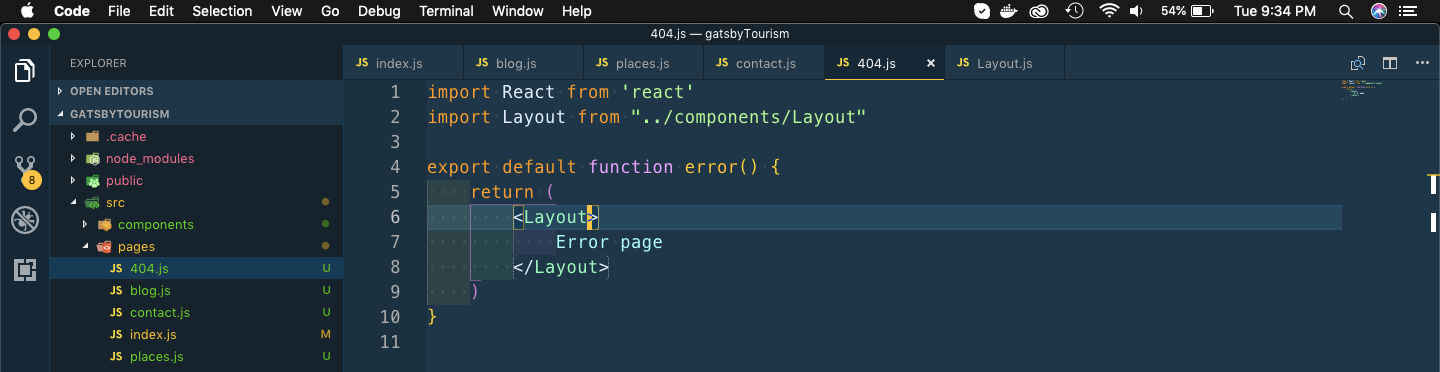Click the "../components/Layout" import path string
This screenshot has width=1440, height=372.
[748, 117]
